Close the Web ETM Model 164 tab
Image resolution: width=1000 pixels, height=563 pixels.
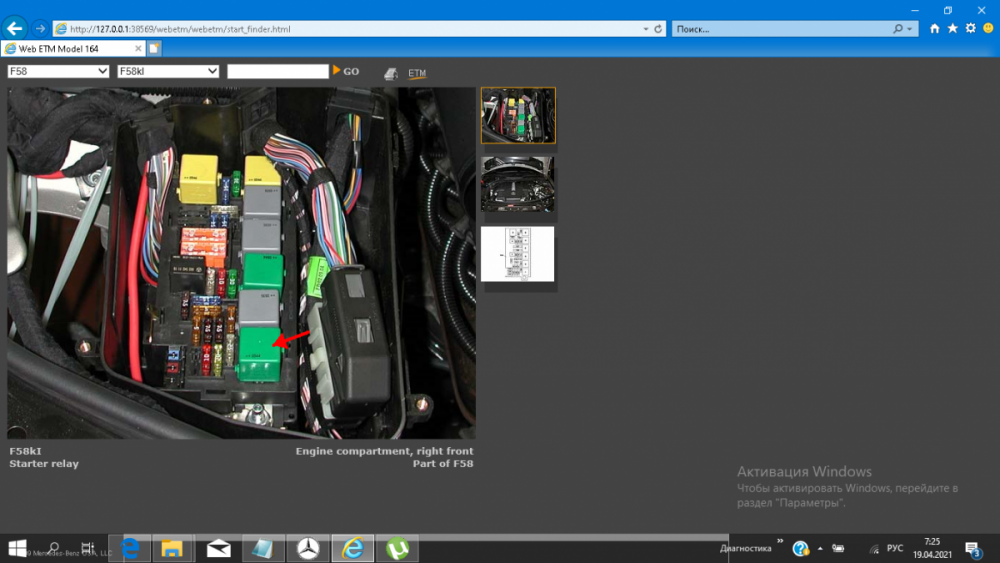(x=138, y=48)
